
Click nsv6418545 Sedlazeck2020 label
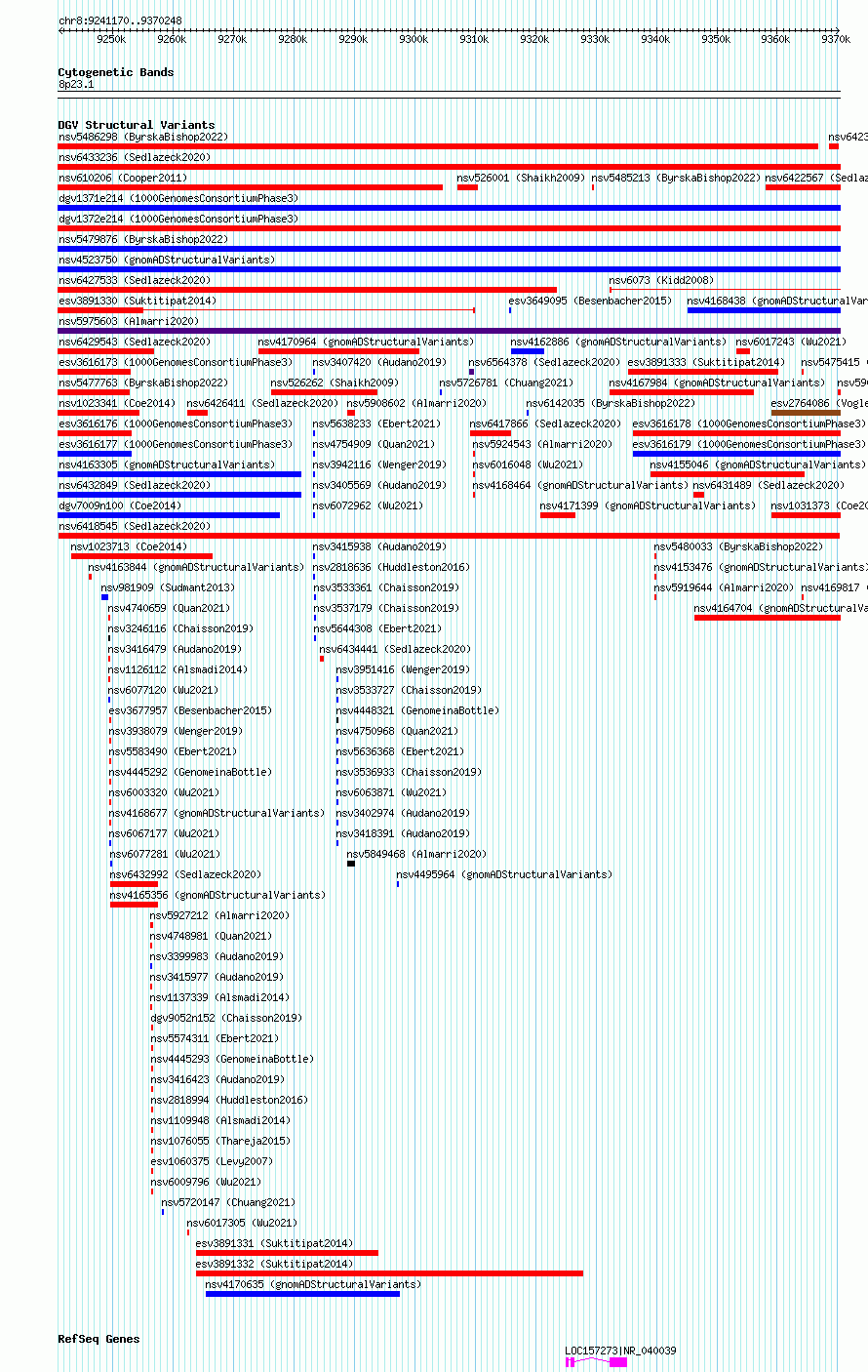(x=135, y=526)
